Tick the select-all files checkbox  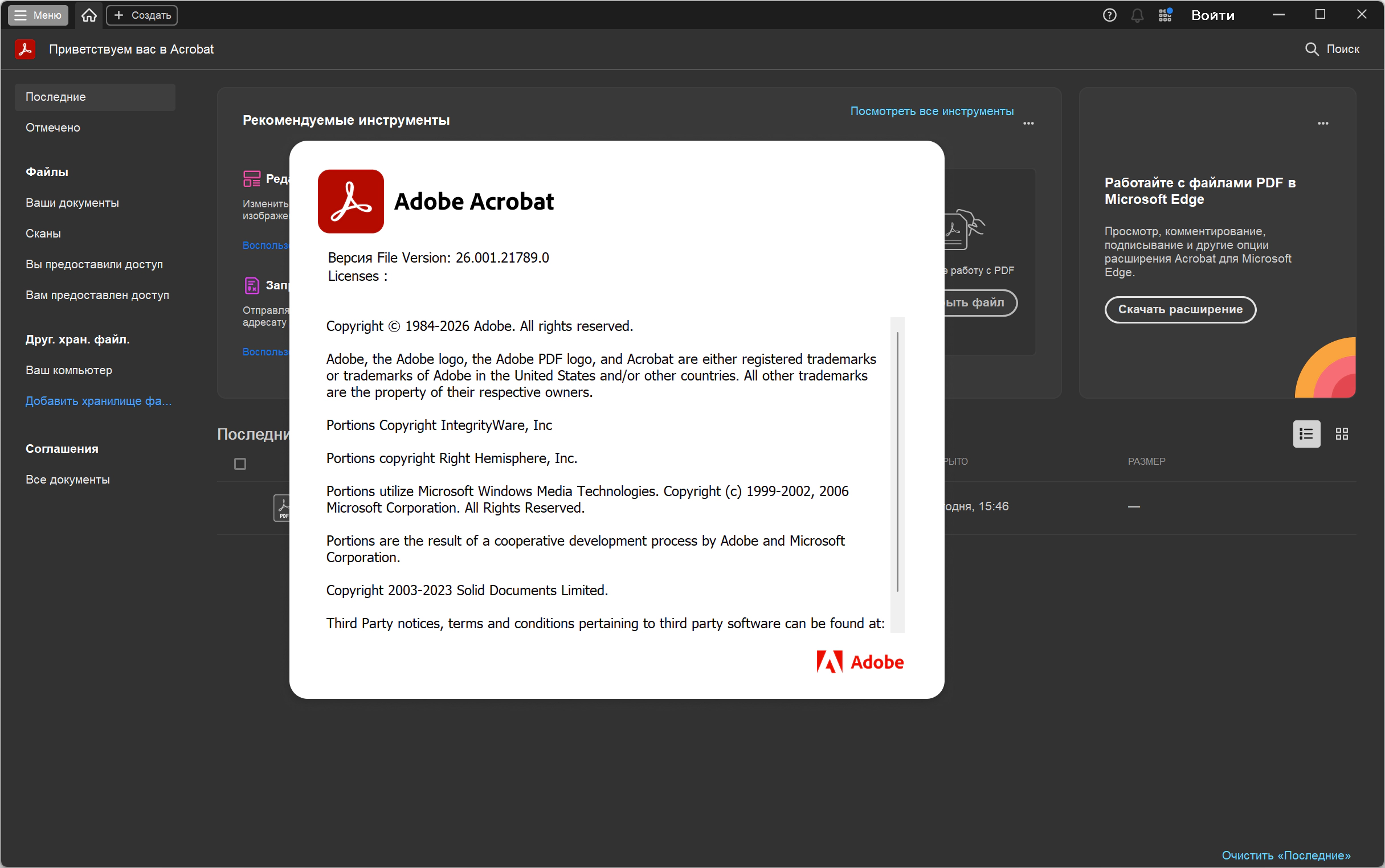(240, 464)
